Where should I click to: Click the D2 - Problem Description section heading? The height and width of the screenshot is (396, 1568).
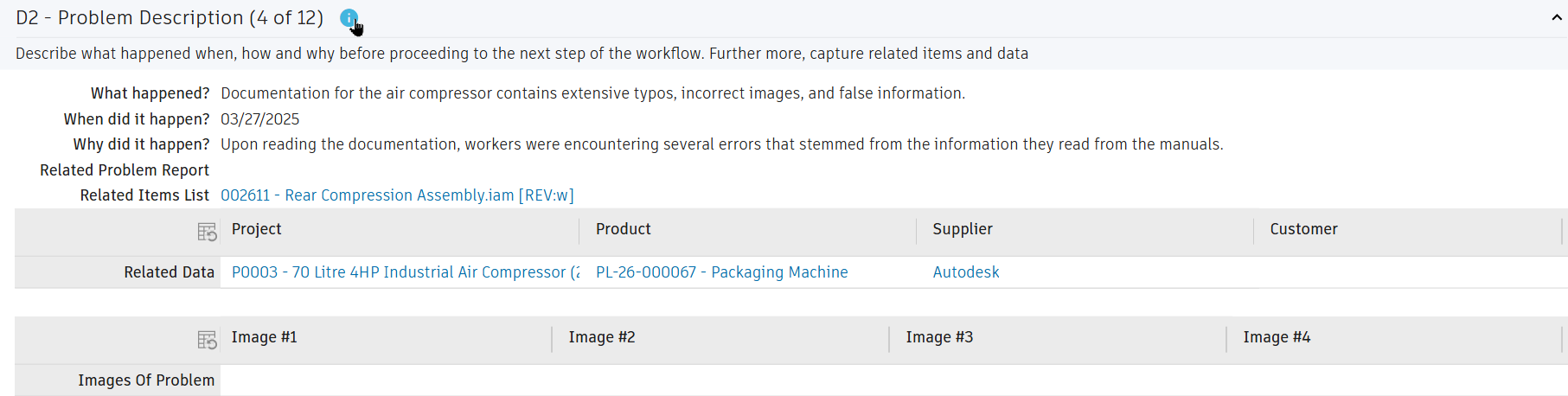170,18
